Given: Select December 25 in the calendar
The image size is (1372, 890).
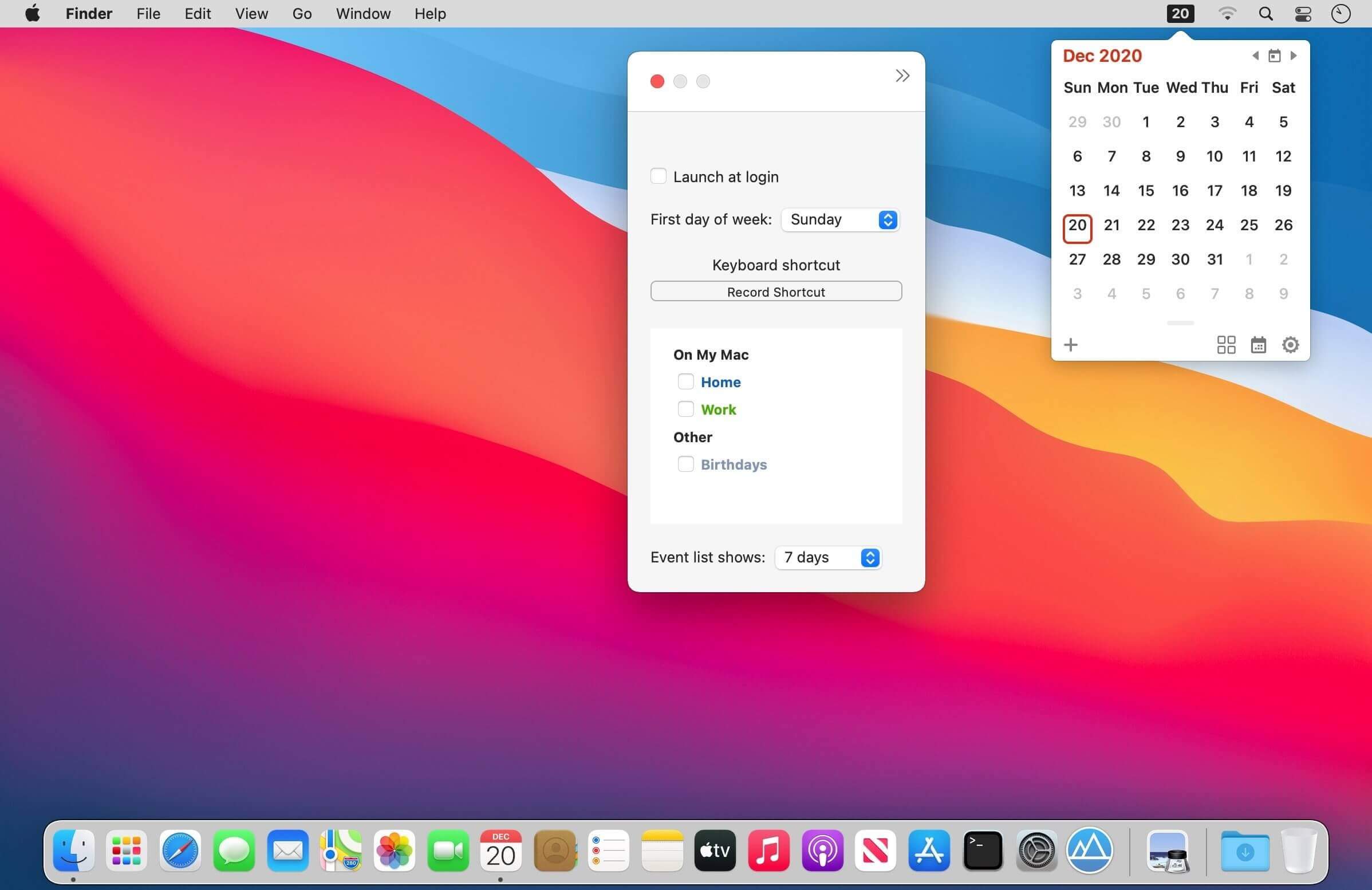Looking at the screenshot, I should click(x=1249, y=225).
